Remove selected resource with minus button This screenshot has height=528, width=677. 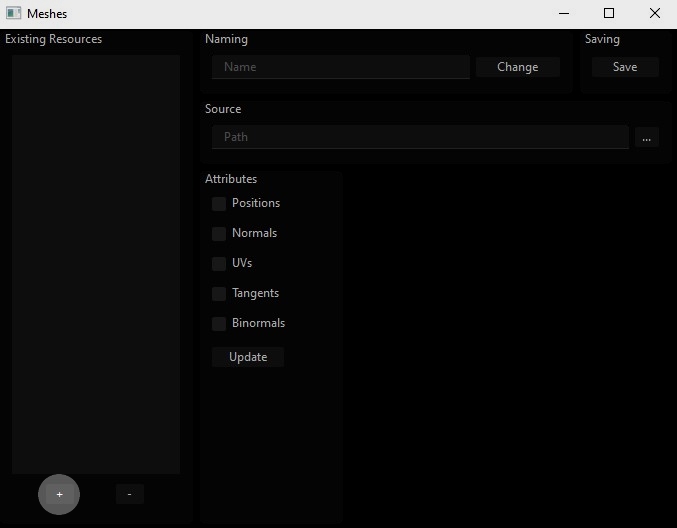[130, 494]
